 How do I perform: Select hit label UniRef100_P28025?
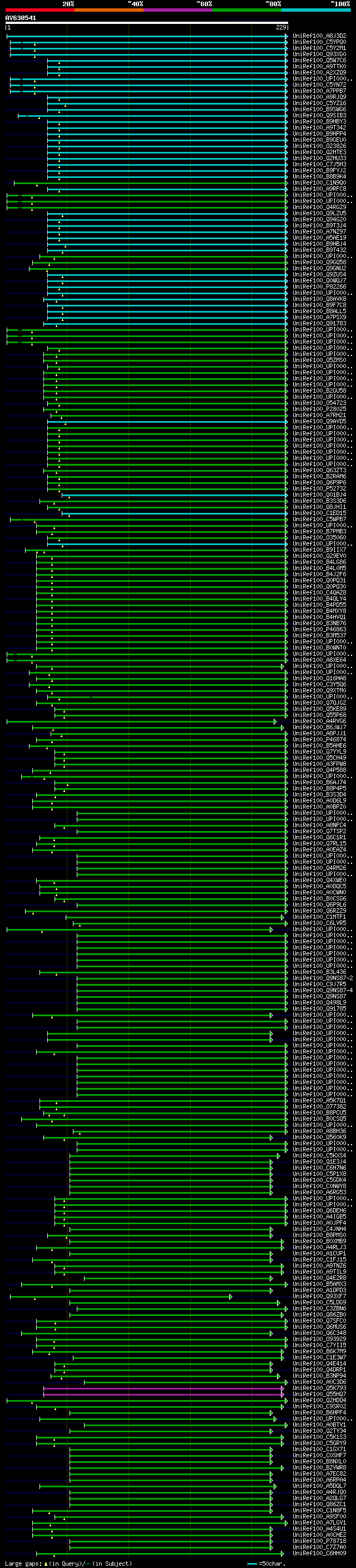(x=319, y=409)
